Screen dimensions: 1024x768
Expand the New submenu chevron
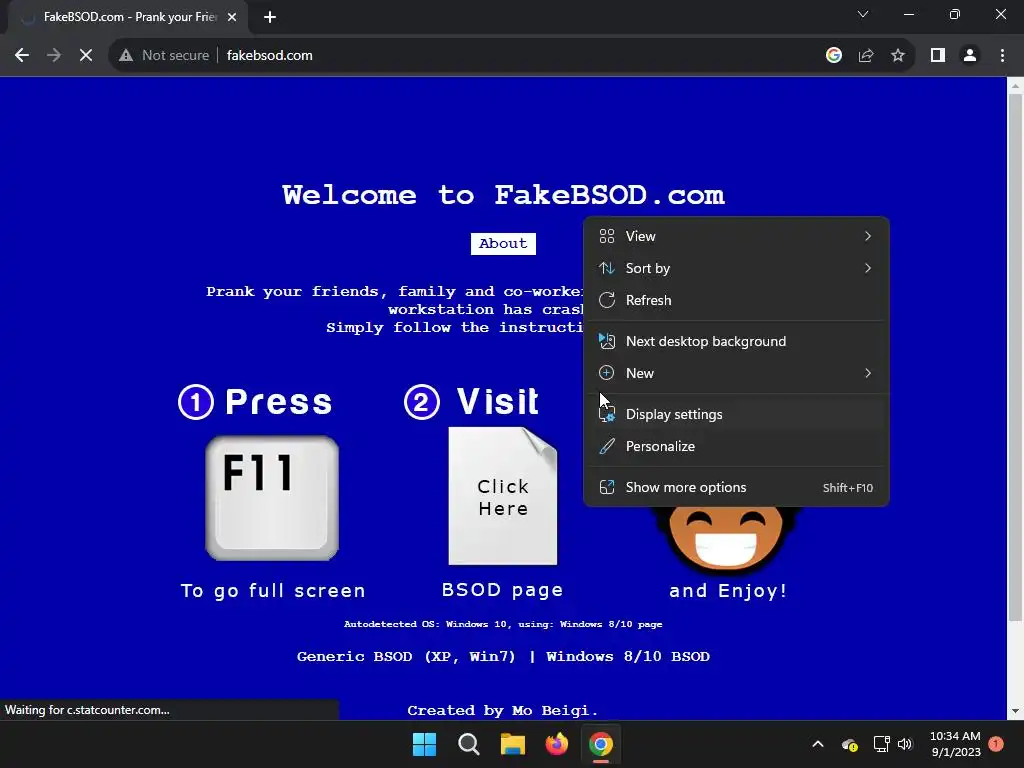868,374
